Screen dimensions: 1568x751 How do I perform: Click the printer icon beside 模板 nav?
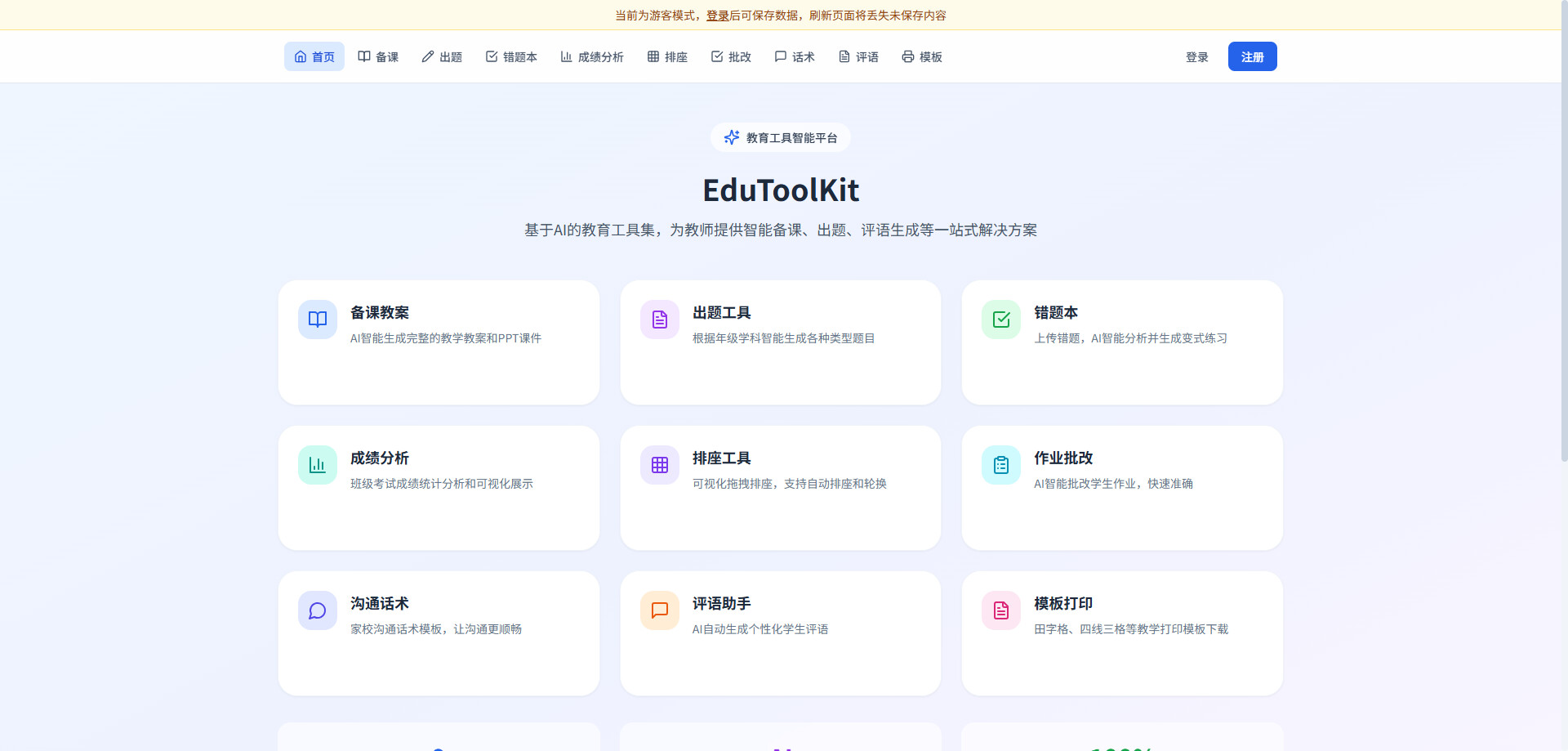(908, 56)
